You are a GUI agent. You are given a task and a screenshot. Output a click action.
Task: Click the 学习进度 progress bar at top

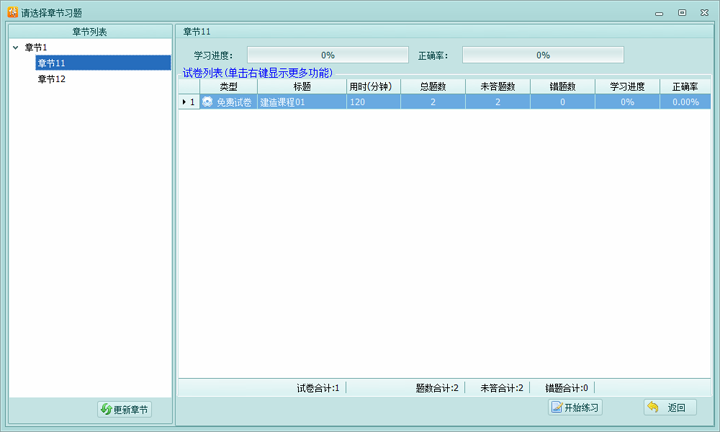327,55
